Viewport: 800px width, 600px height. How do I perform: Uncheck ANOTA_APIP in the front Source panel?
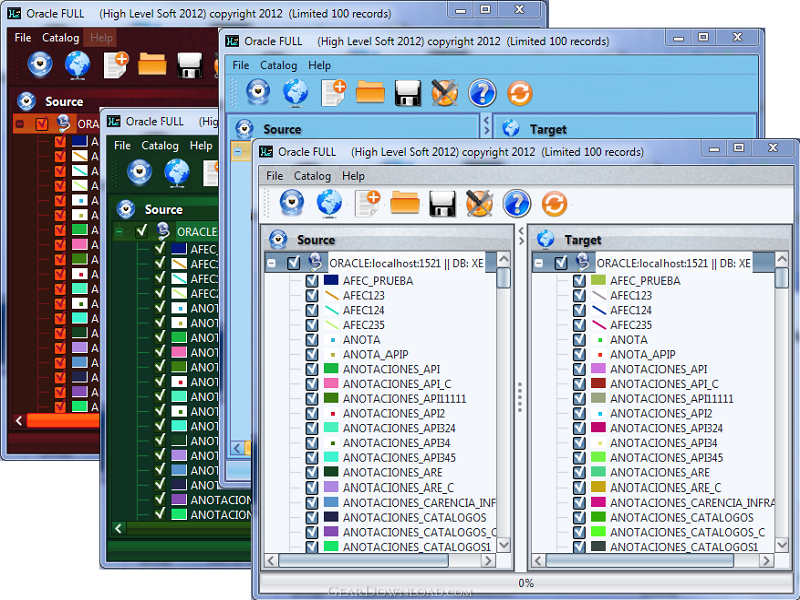click(x=312, y=354)
